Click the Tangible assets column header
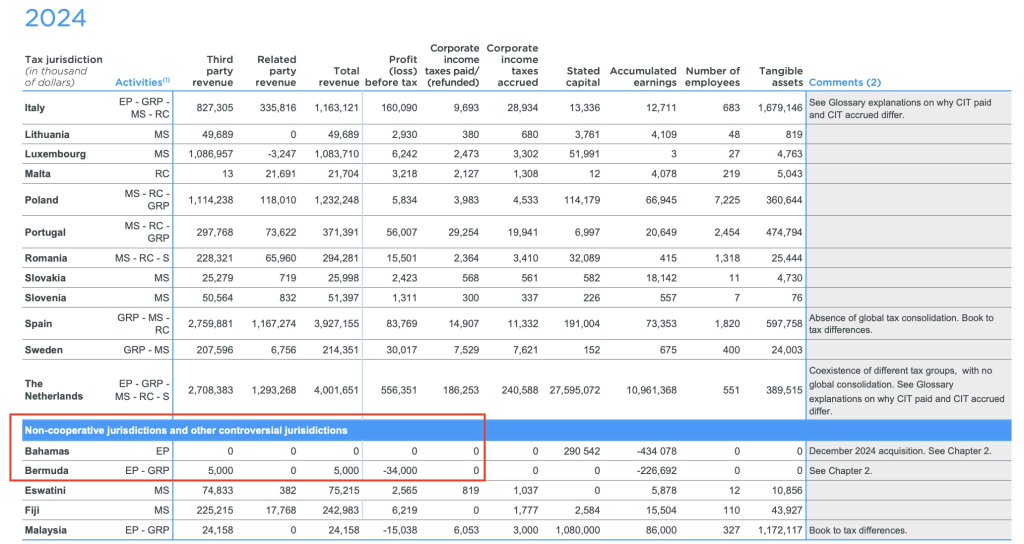 coord(780,76)
